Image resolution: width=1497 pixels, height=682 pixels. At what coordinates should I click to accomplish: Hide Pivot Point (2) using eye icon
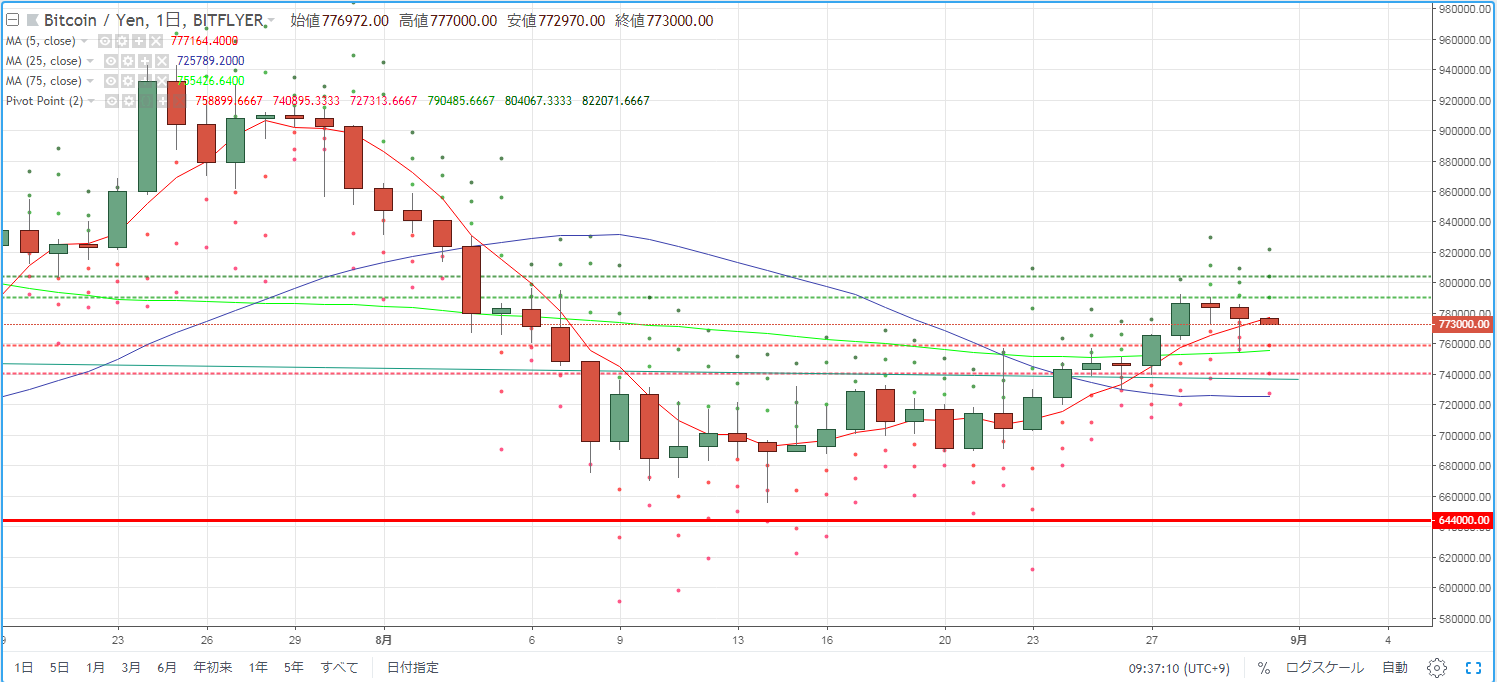click(x=112, y=101)
